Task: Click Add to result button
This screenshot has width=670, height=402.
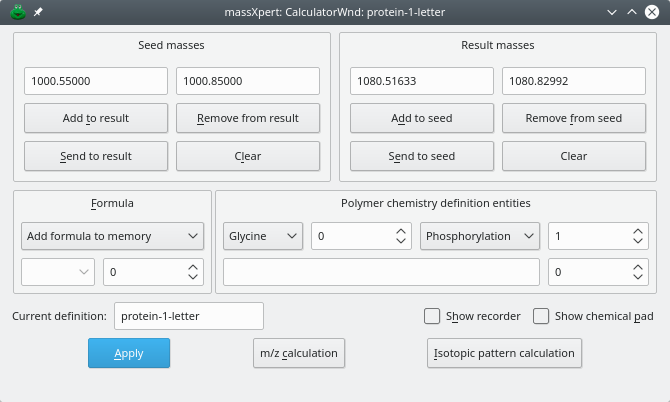Action: point(96,118)
